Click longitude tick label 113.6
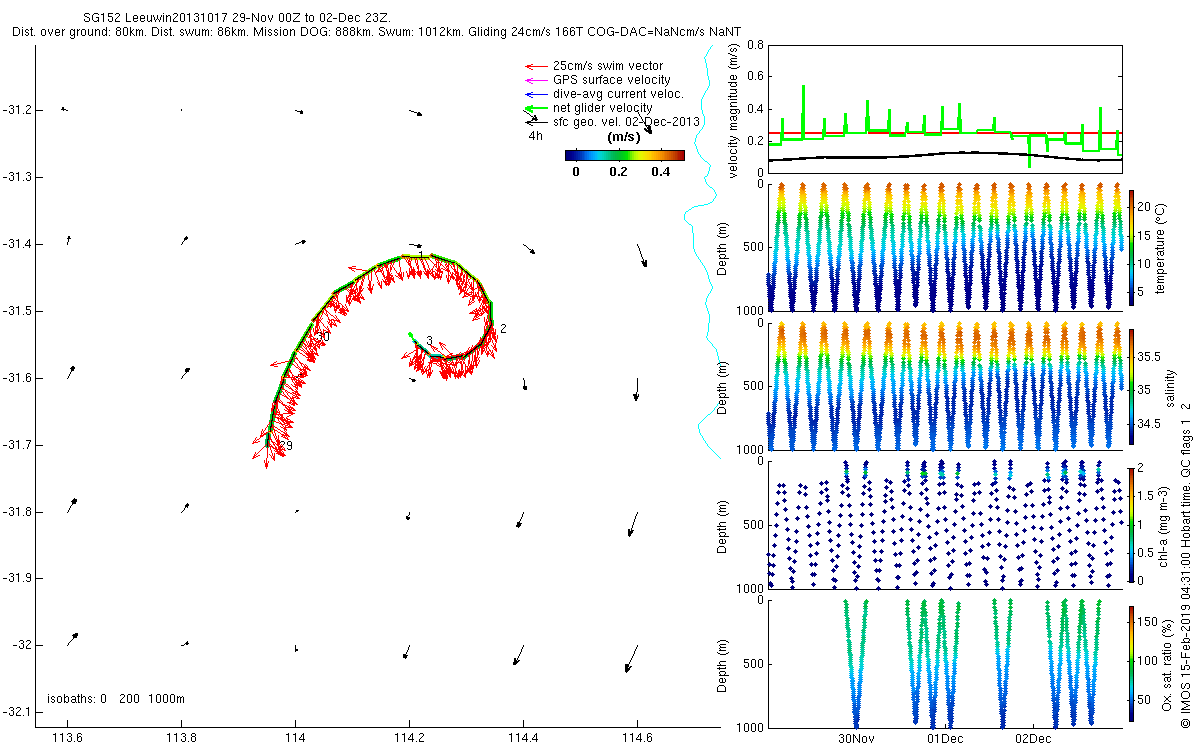This screenshot has width=1200, height=750. 67,737
